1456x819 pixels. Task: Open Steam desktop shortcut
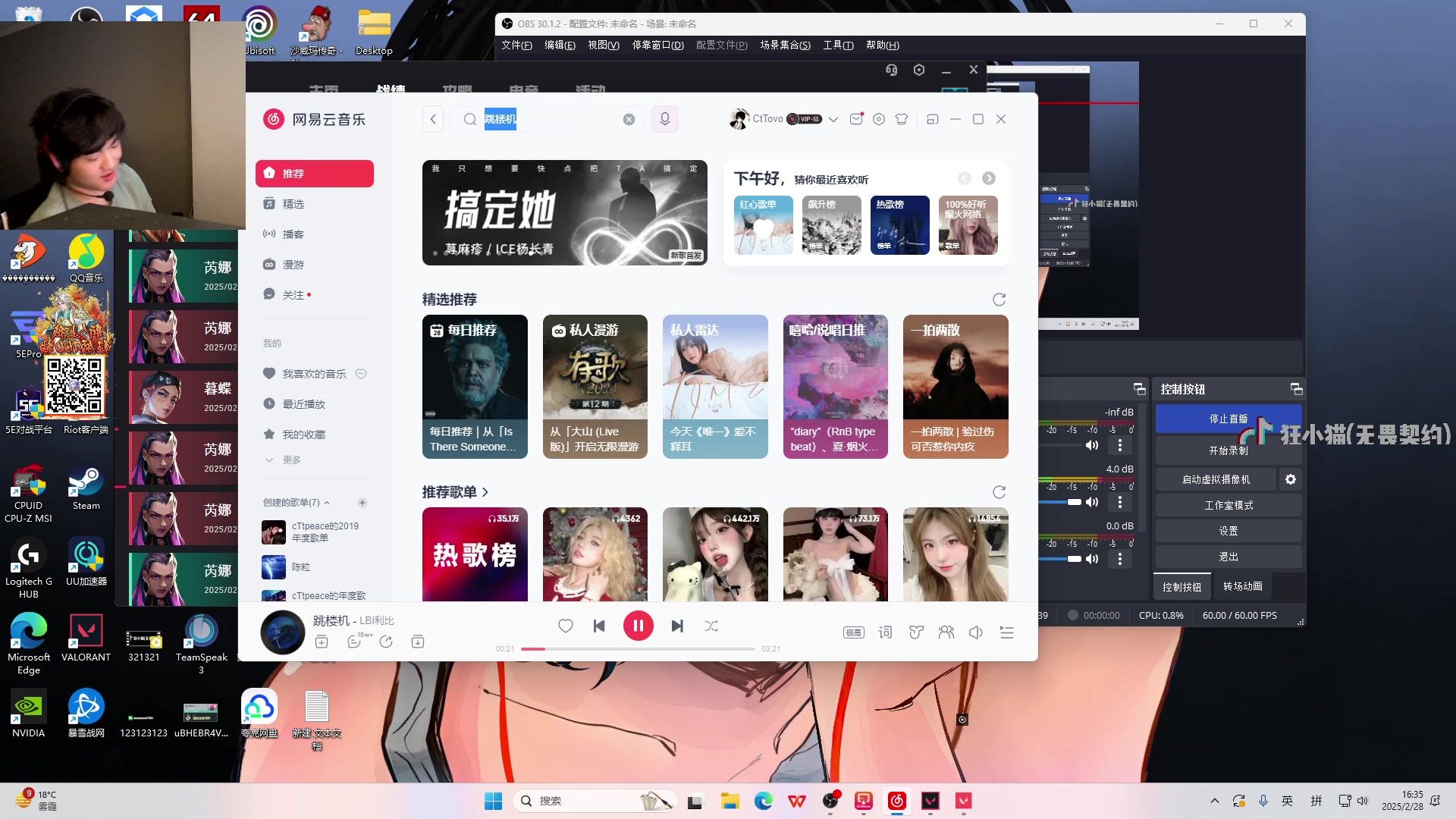(86, 488)
